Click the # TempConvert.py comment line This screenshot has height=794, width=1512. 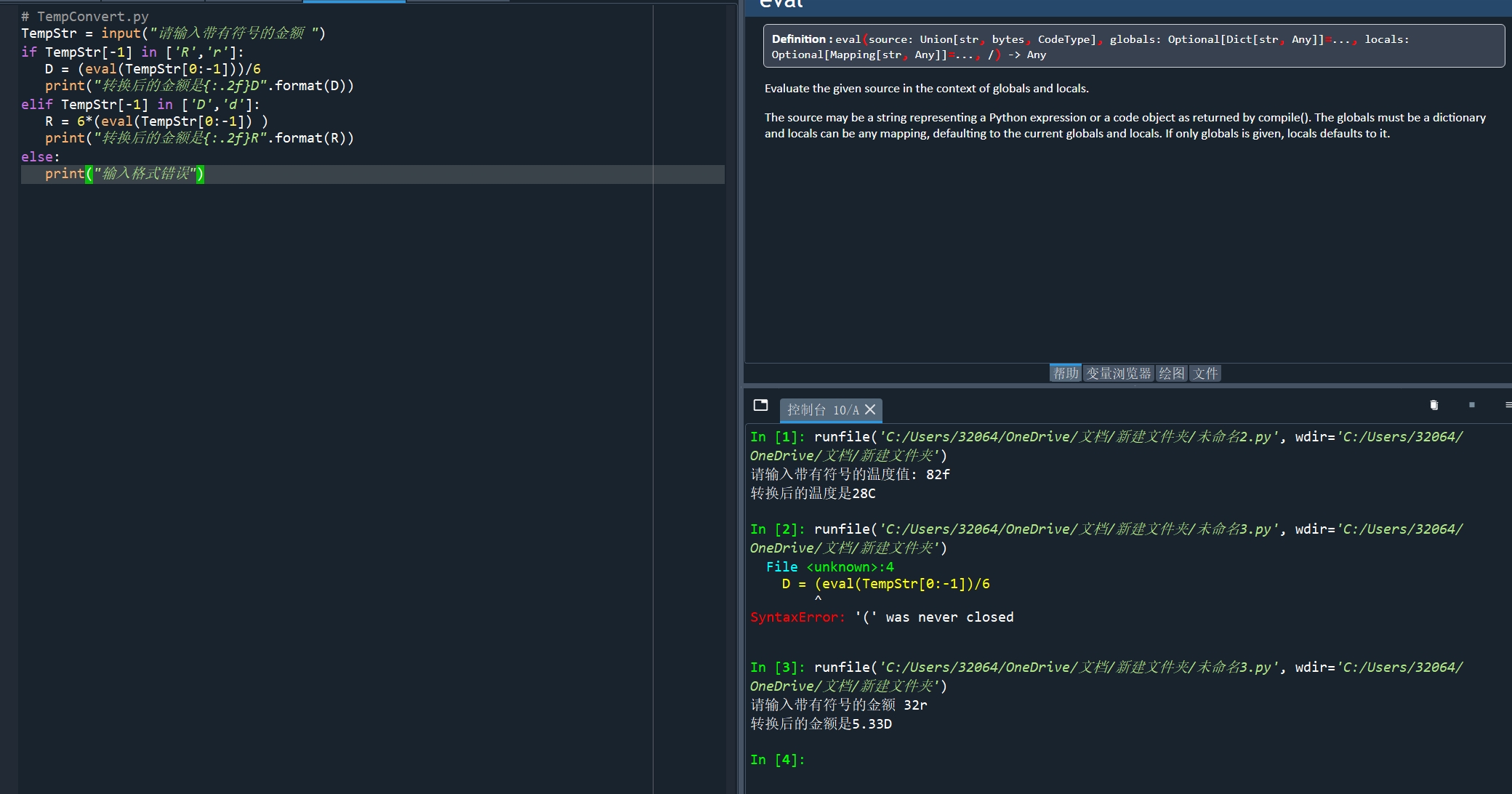click(85, 17)
